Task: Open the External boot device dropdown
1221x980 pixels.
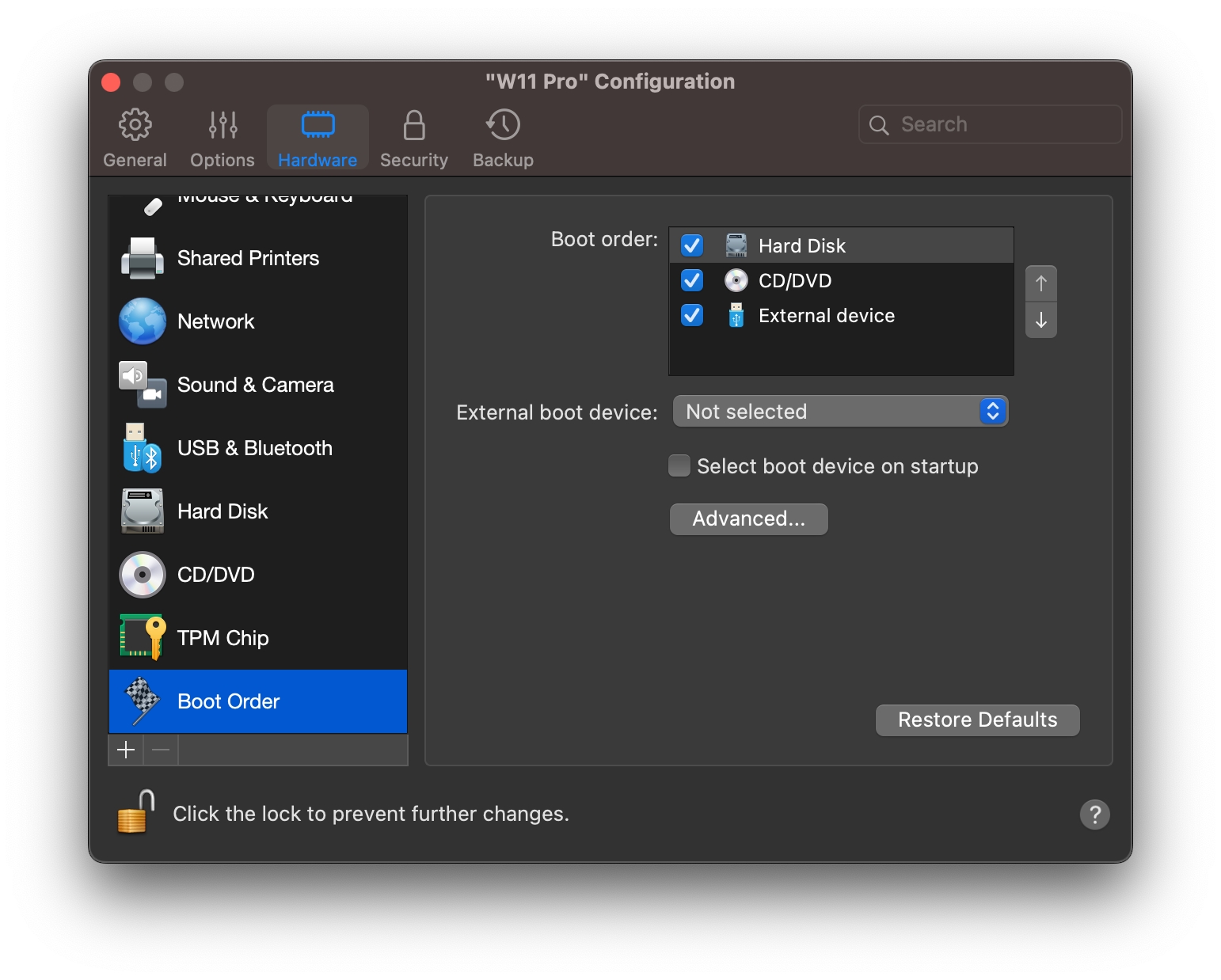Action: (839, 412)
